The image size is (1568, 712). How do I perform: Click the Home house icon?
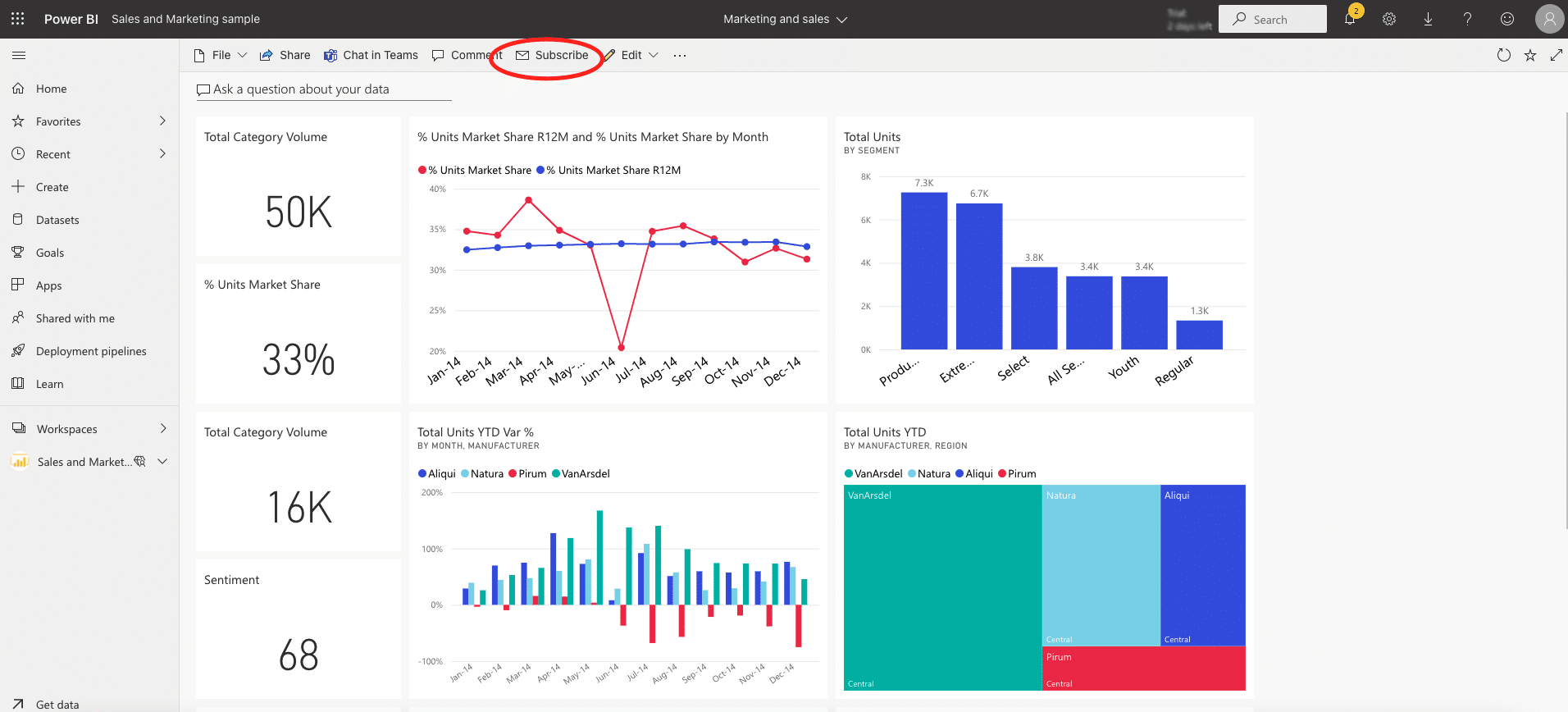(18, 88)
